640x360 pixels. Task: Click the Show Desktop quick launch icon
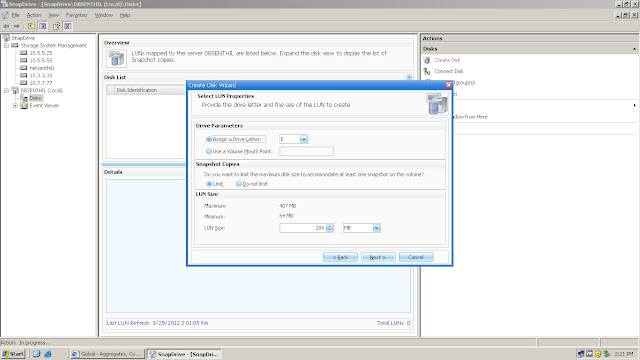click(x=36, y=354)
